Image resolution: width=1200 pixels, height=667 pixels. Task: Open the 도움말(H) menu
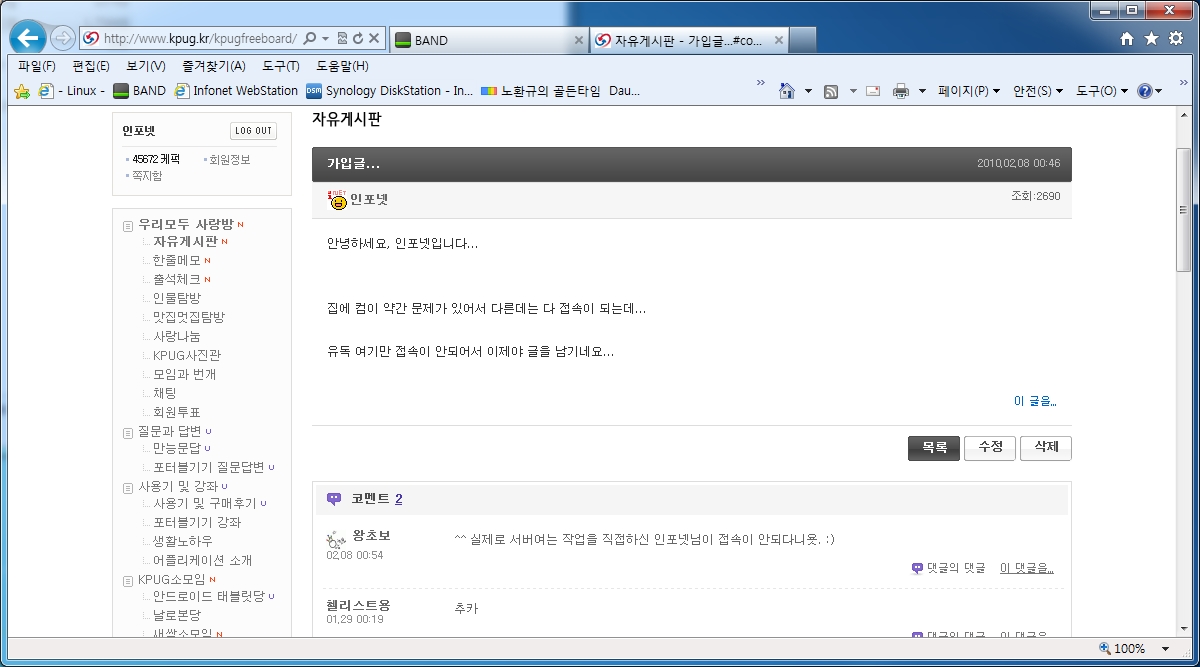click(342, 66)
